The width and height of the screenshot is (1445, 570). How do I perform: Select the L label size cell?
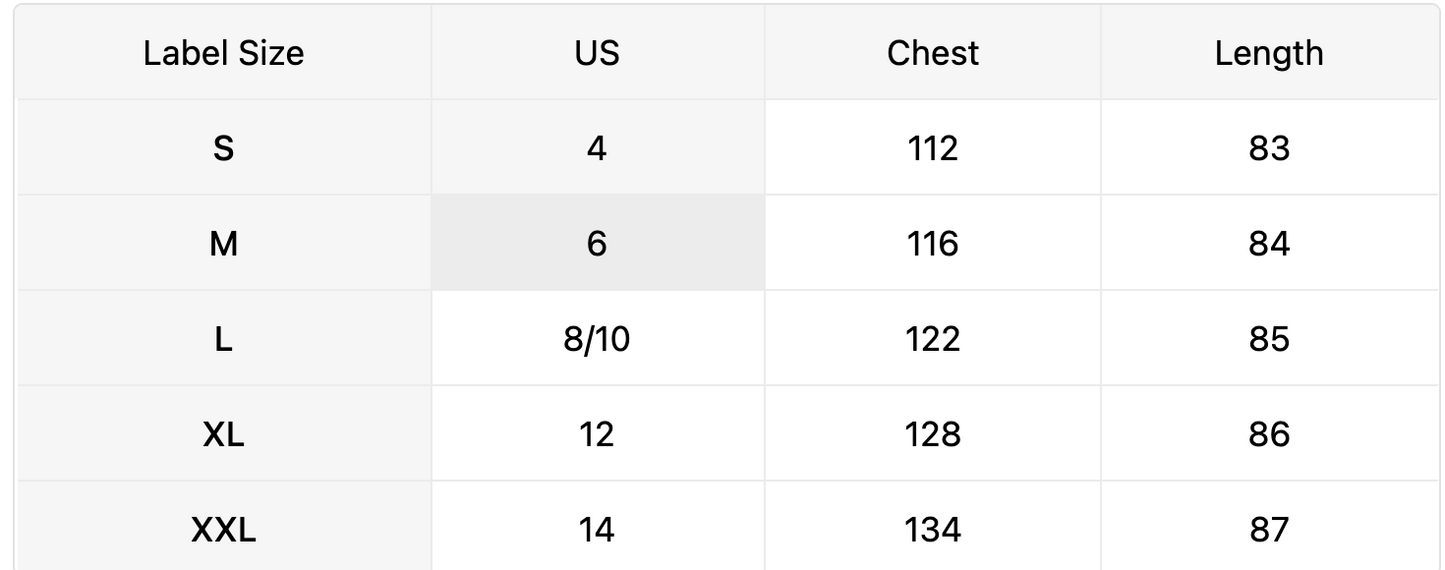point(223,338)
